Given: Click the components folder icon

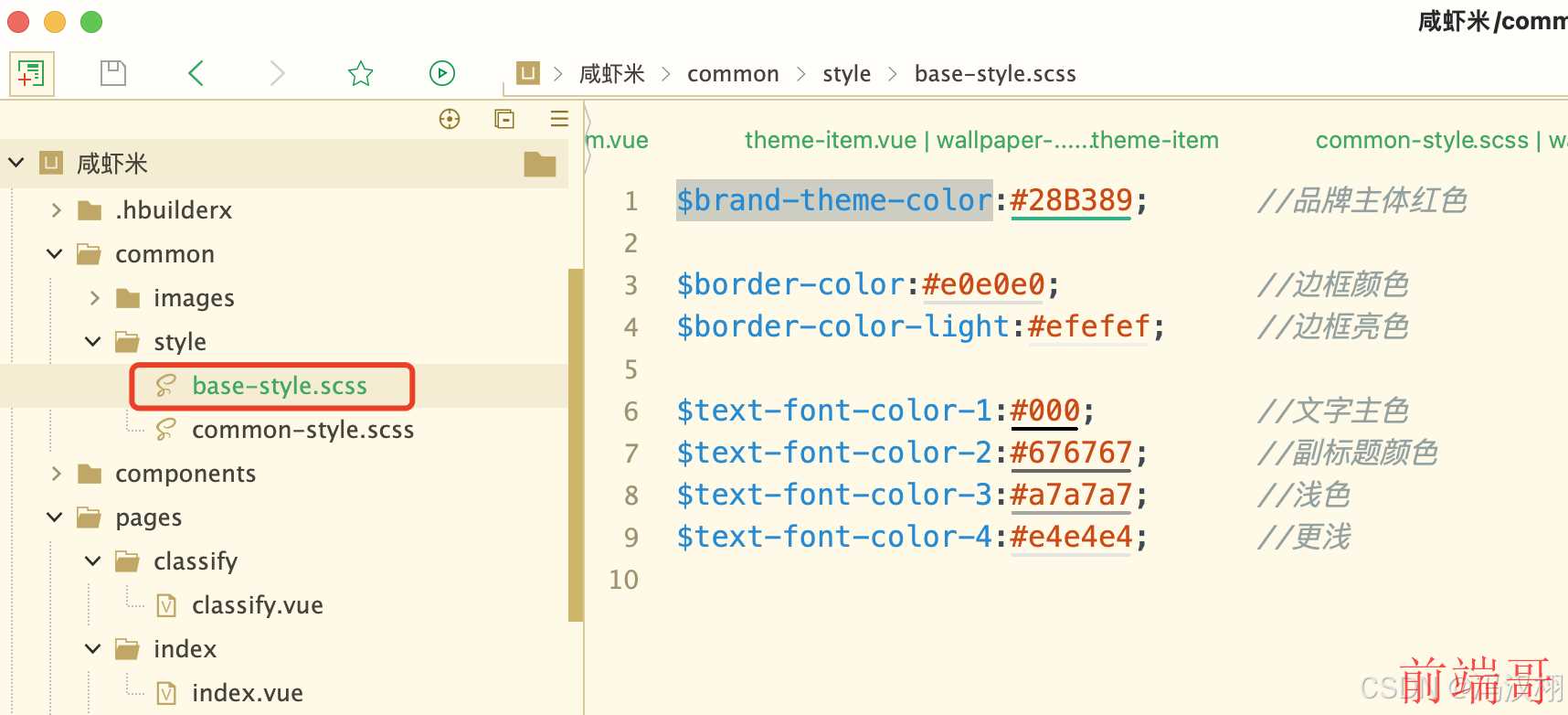Looking at the screenshot, I should pyautogui.click(x=90, y=474).
